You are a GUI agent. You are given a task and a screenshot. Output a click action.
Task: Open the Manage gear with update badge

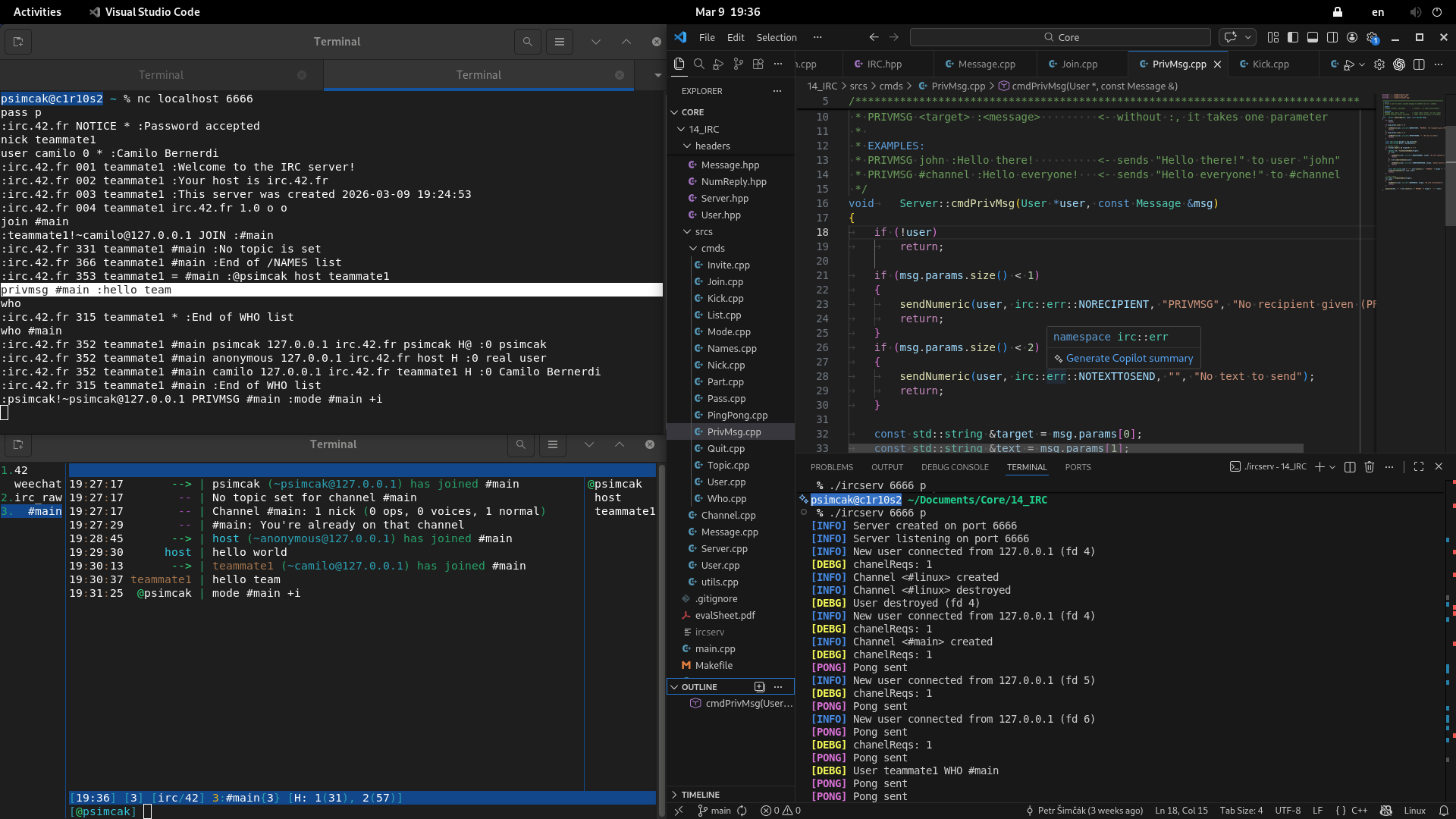pos(1372,37)
